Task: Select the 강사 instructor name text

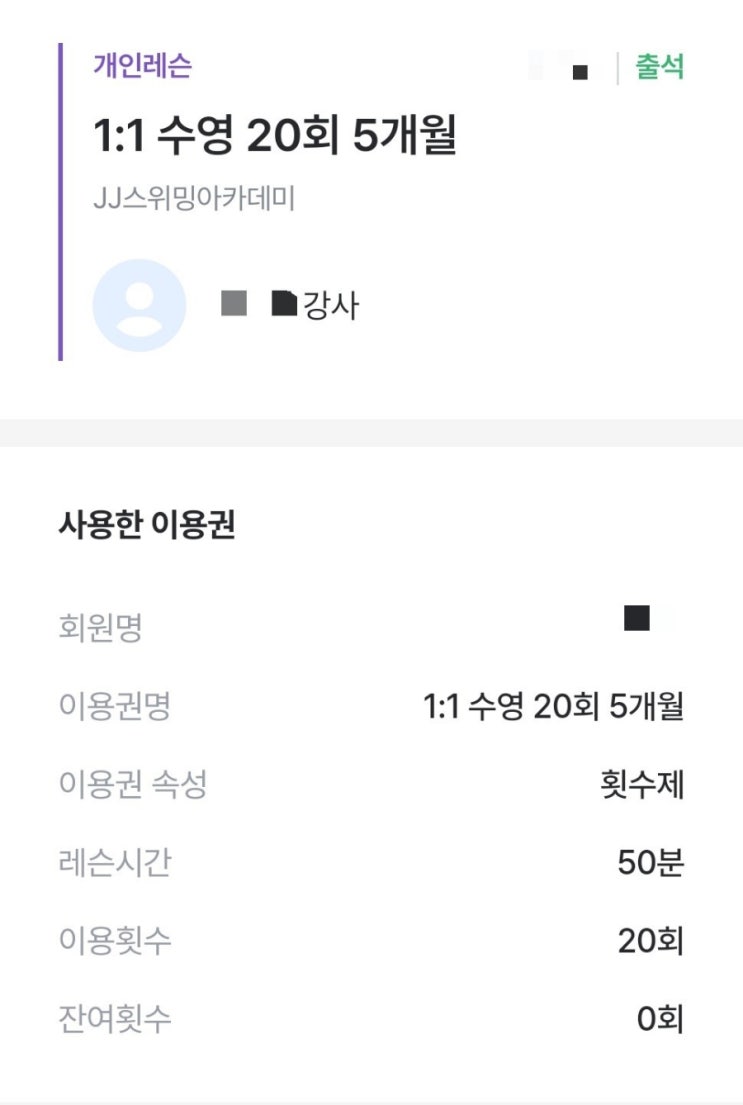Action: 290,305
